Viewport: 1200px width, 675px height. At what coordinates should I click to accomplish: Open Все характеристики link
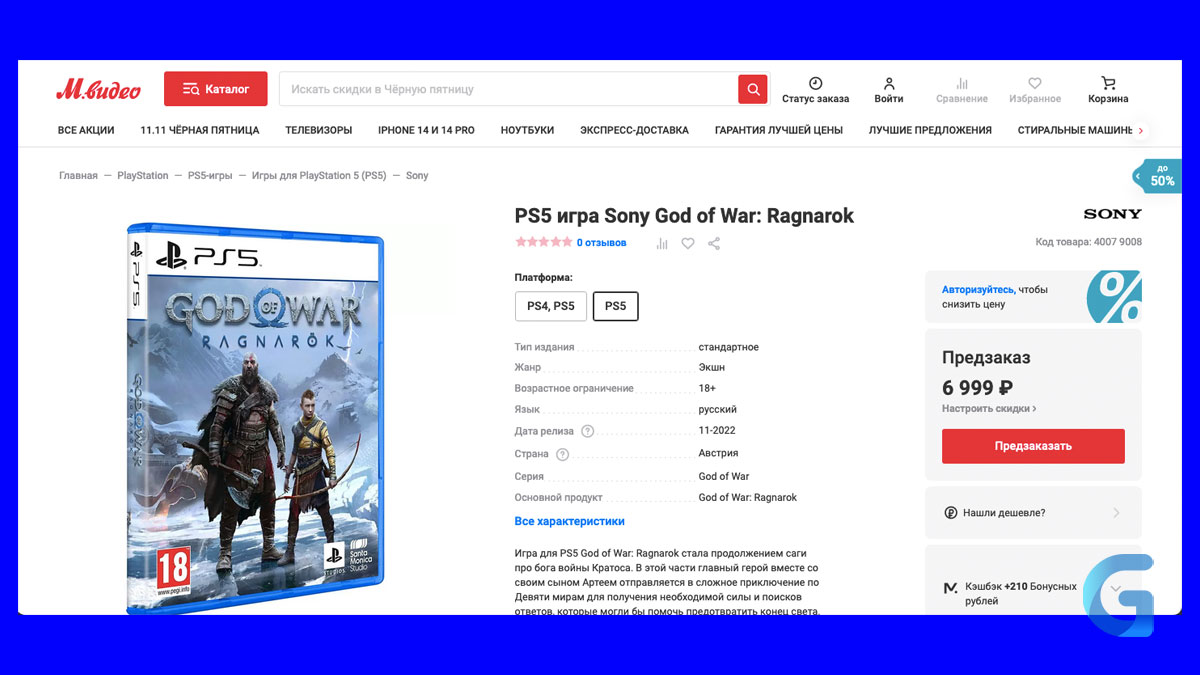pyautogui.click(x=569, y=521)
